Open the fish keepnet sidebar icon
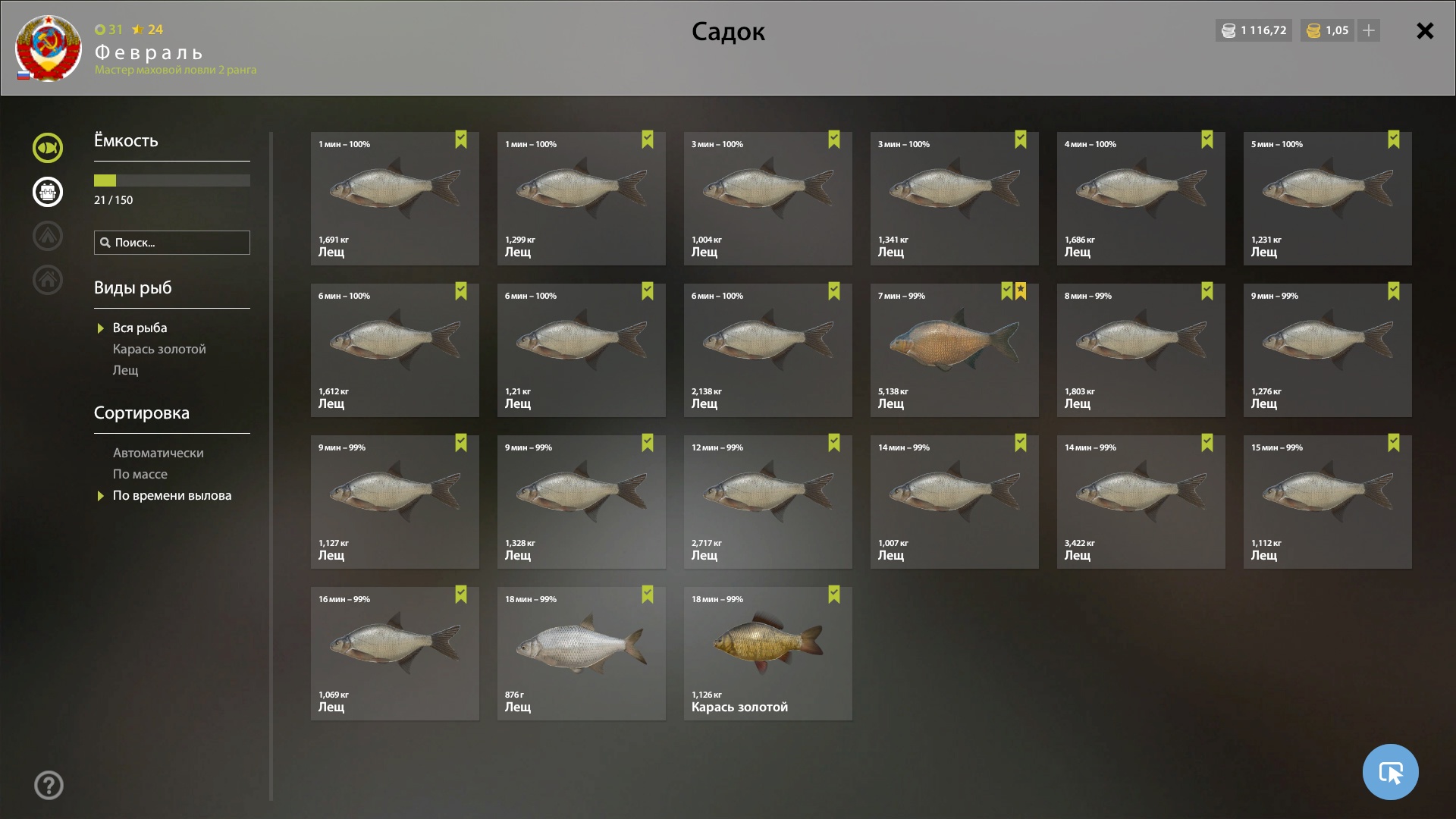 [x=48, y=148]
